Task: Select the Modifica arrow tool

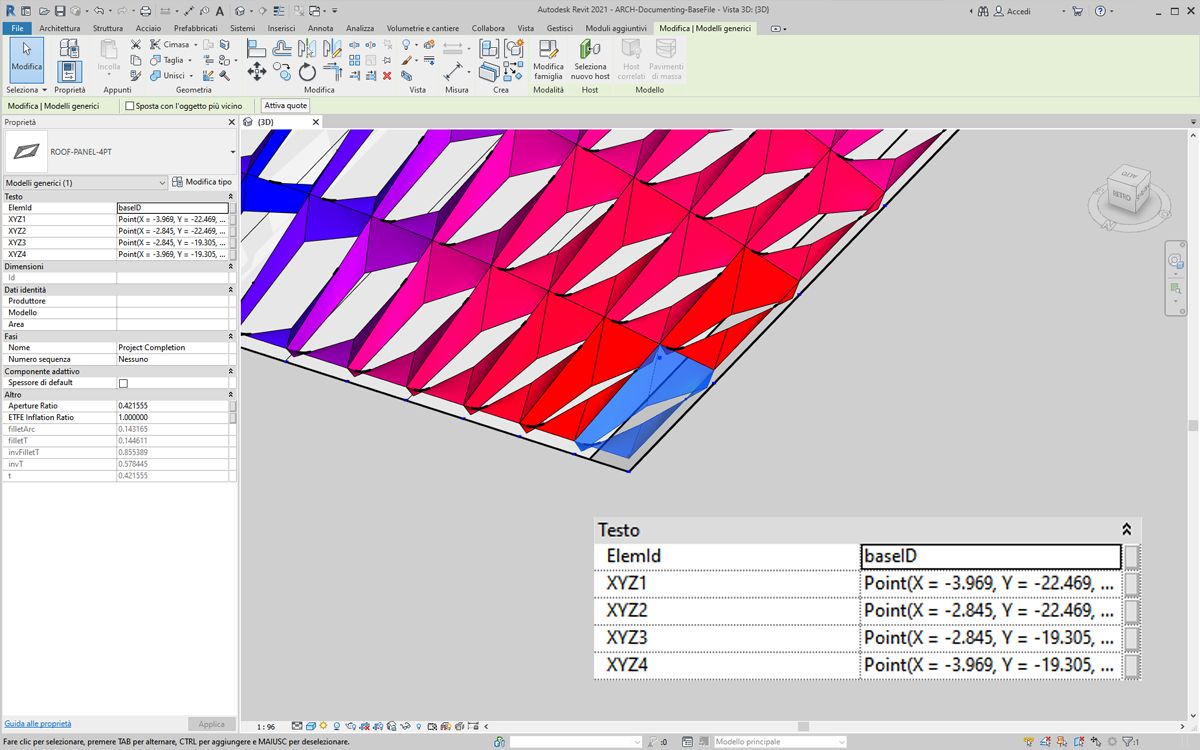Action: coord(26,60)
